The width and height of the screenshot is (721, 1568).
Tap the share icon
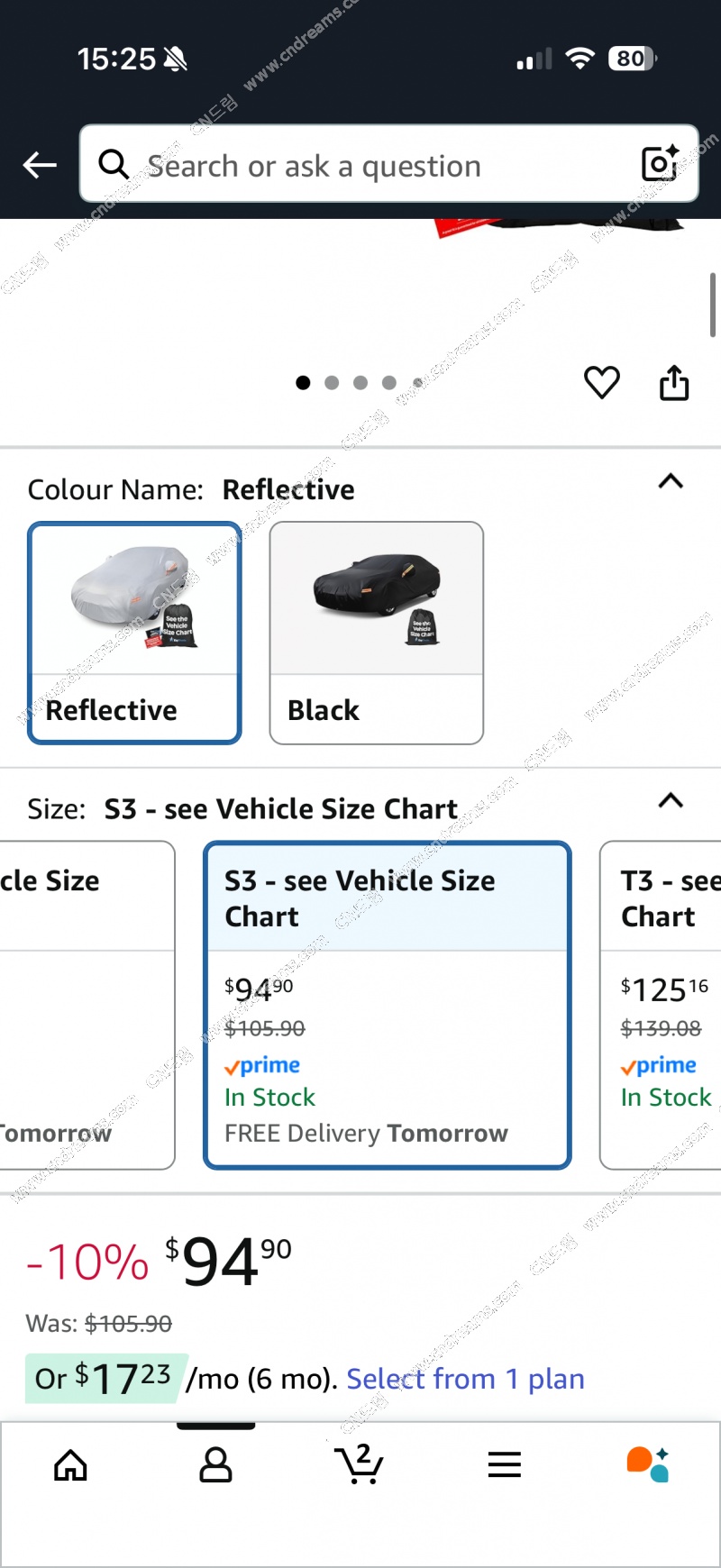coord(674,383)
